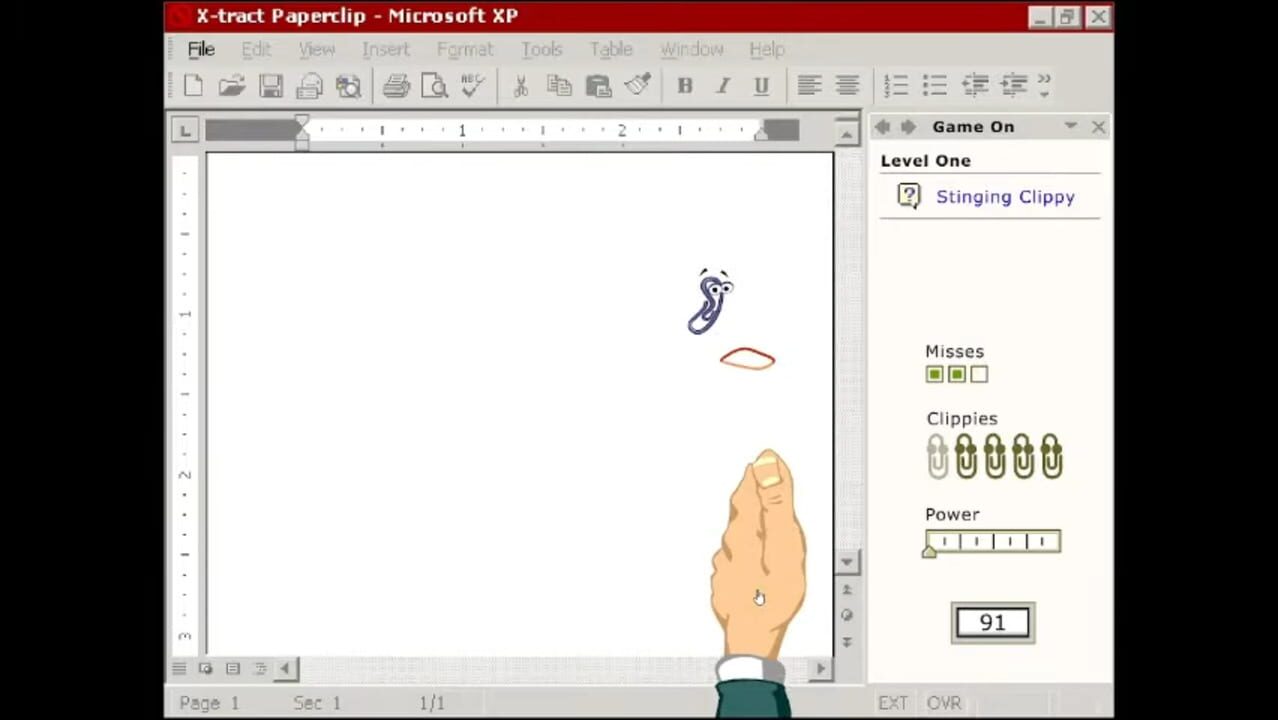Apply Format Painter
This screenshot has height=720, width=1278.
(637, 86)
